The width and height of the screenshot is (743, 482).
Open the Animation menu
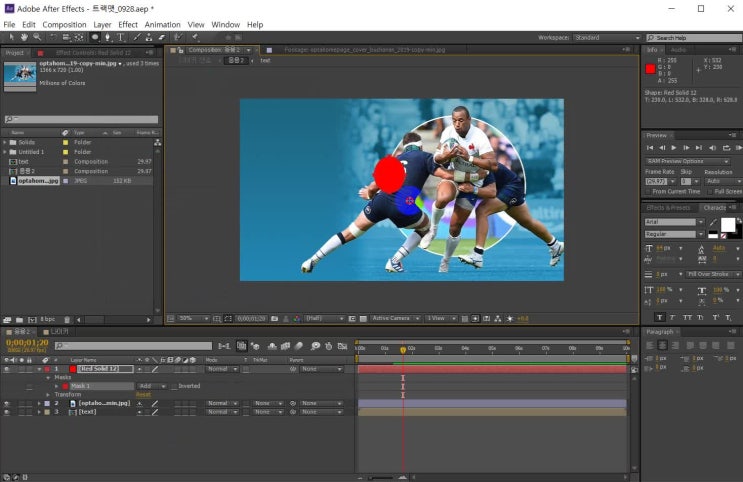click(x=163, y=25)
